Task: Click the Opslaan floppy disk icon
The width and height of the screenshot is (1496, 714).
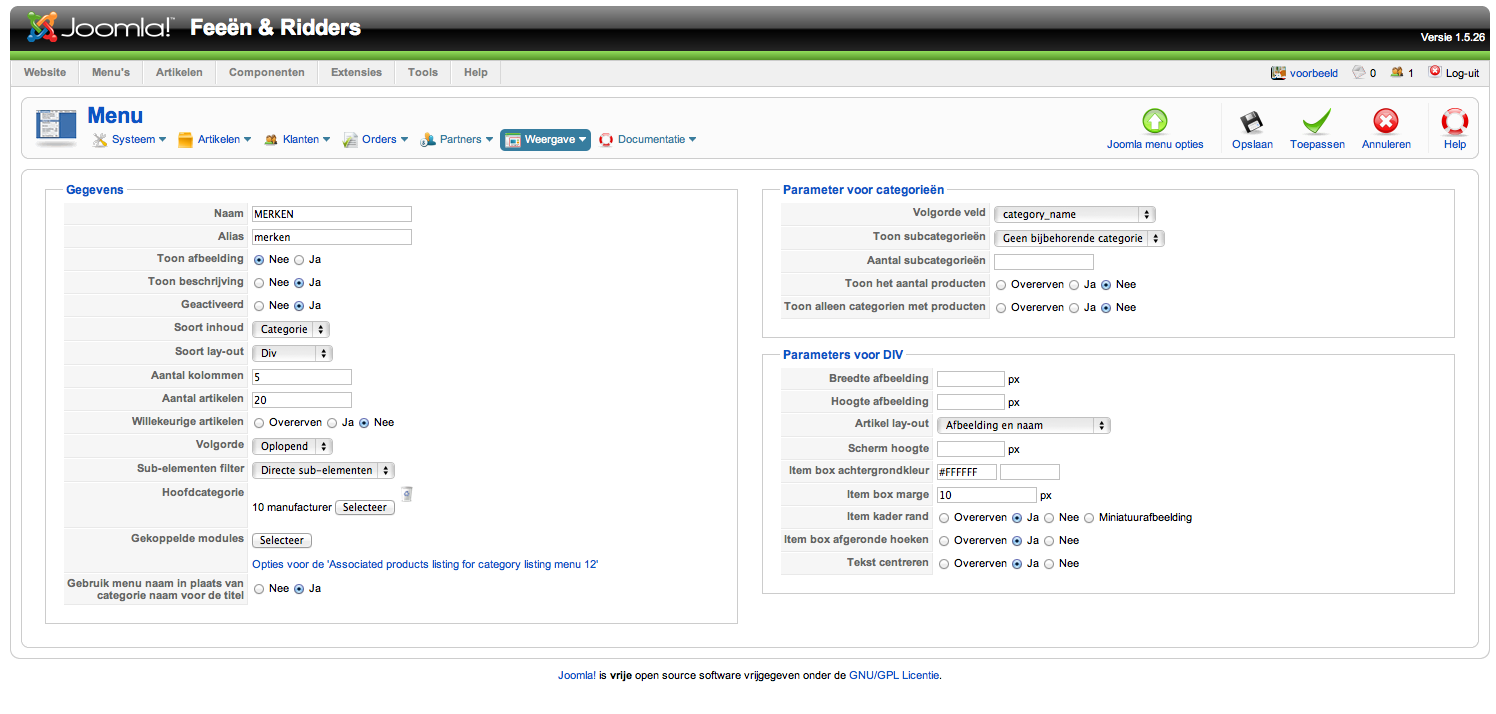Action: [1252, 122]
